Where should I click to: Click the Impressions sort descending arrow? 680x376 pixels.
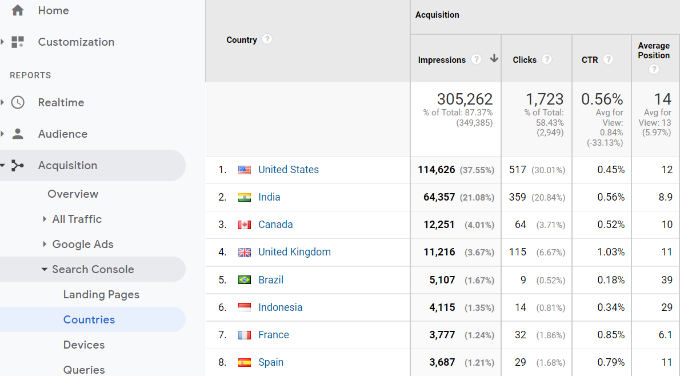point(494,59)
